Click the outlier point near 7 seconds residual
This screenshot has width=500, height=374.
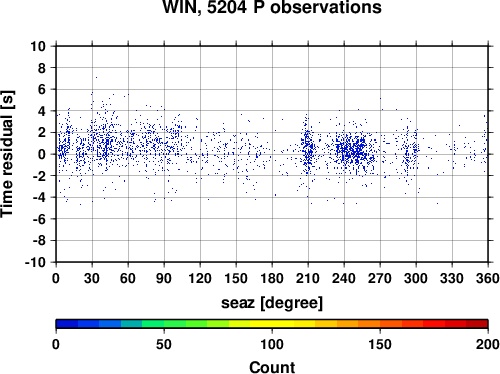[96, 77]
